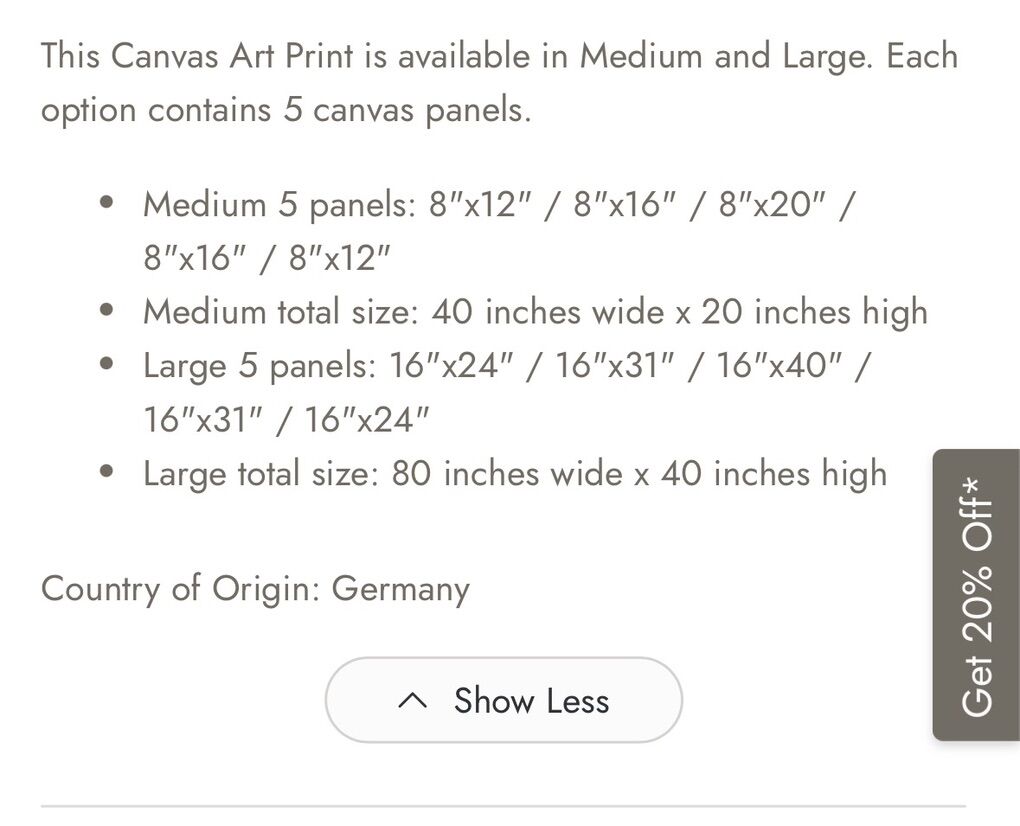Click the "80 inches wide x 40 inches high" text
Image resolution: width=1020 pixels, height=826 pixels.
click(x=639, y=473)
